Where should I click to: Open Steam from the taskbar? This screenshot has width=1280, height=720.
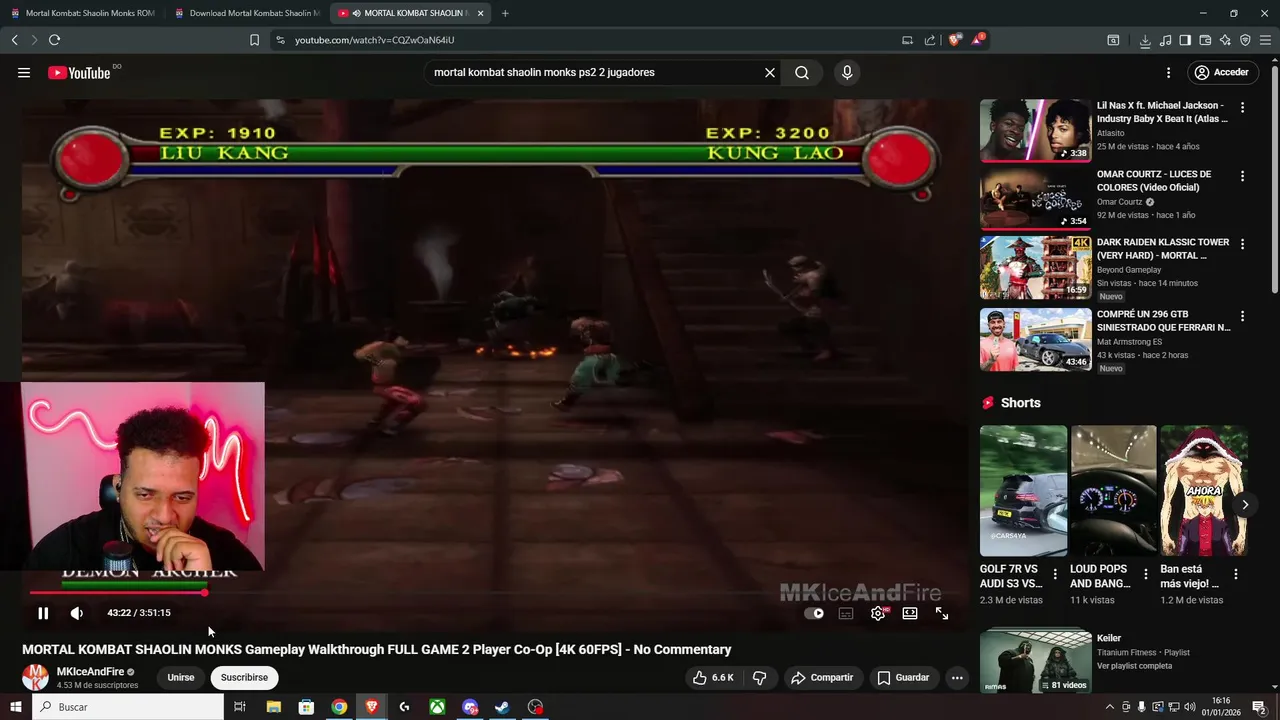[x=503, y=707]
